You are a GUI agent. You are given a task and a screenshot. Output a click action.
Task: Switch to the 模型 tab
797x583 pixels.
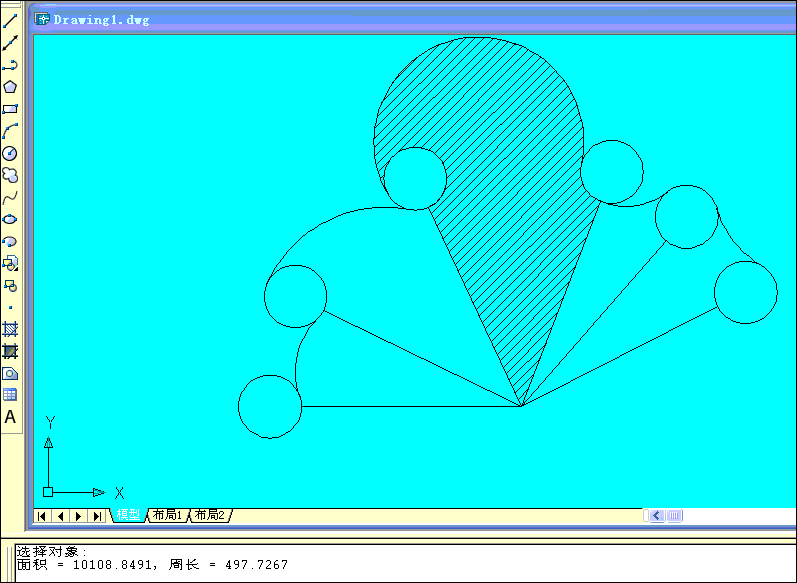point(128,515)
